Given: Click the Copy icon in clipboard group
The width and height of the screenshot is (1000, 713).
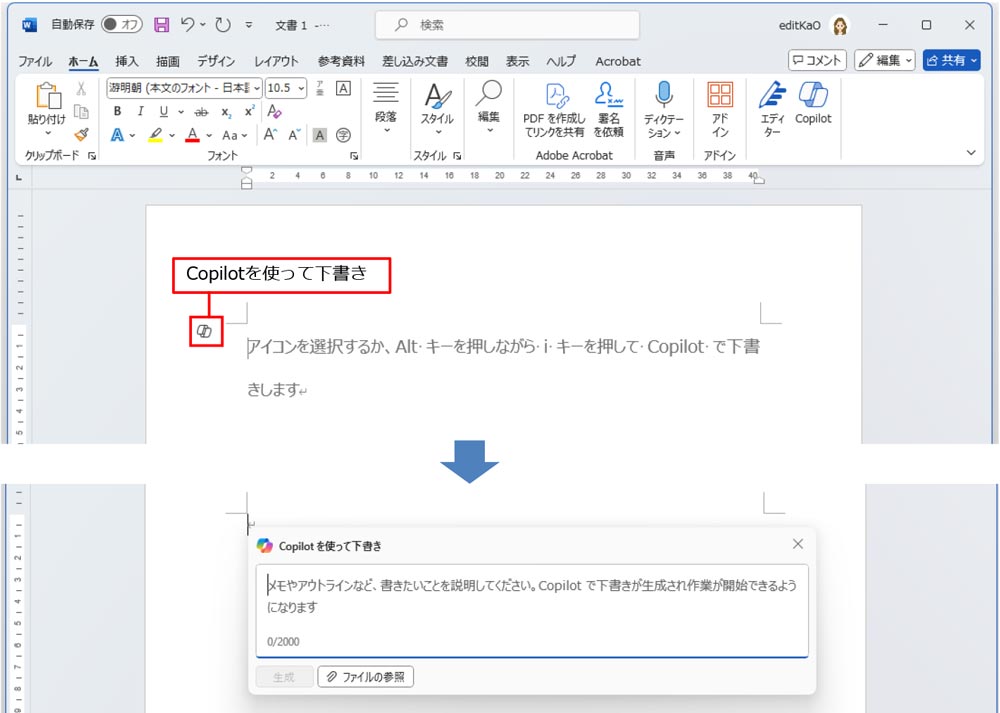Looking at the screenshot, I should [81, 112].
